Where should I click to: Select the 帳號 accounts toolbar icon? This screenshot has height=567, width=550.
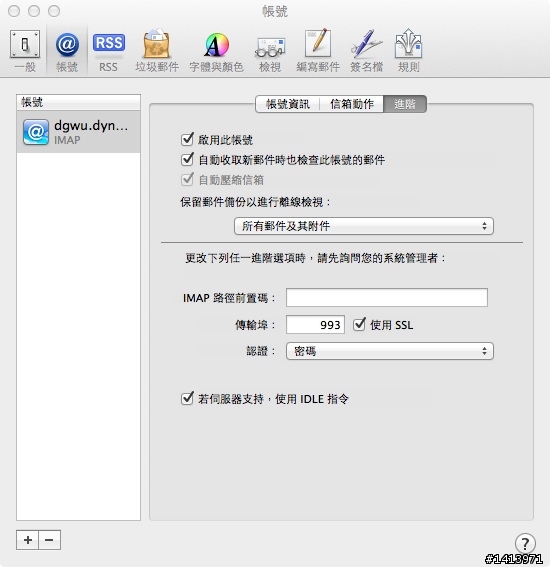67,51
